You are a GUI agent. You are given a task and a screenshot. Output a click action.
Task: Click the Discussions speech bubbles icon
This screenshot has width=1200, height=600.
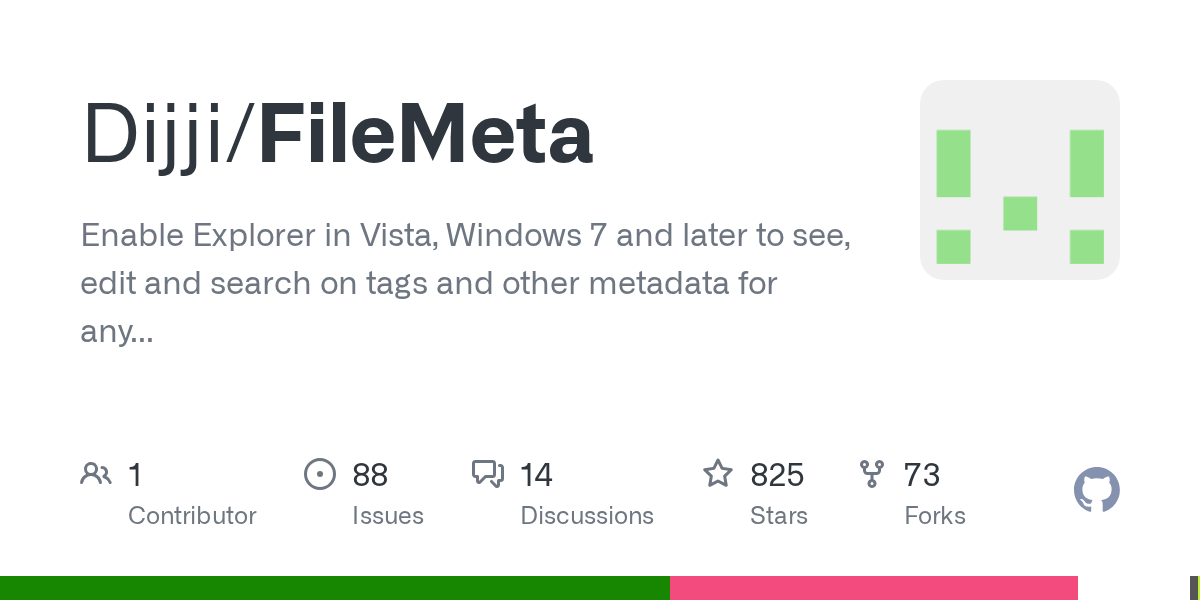[x=488, y=474]
